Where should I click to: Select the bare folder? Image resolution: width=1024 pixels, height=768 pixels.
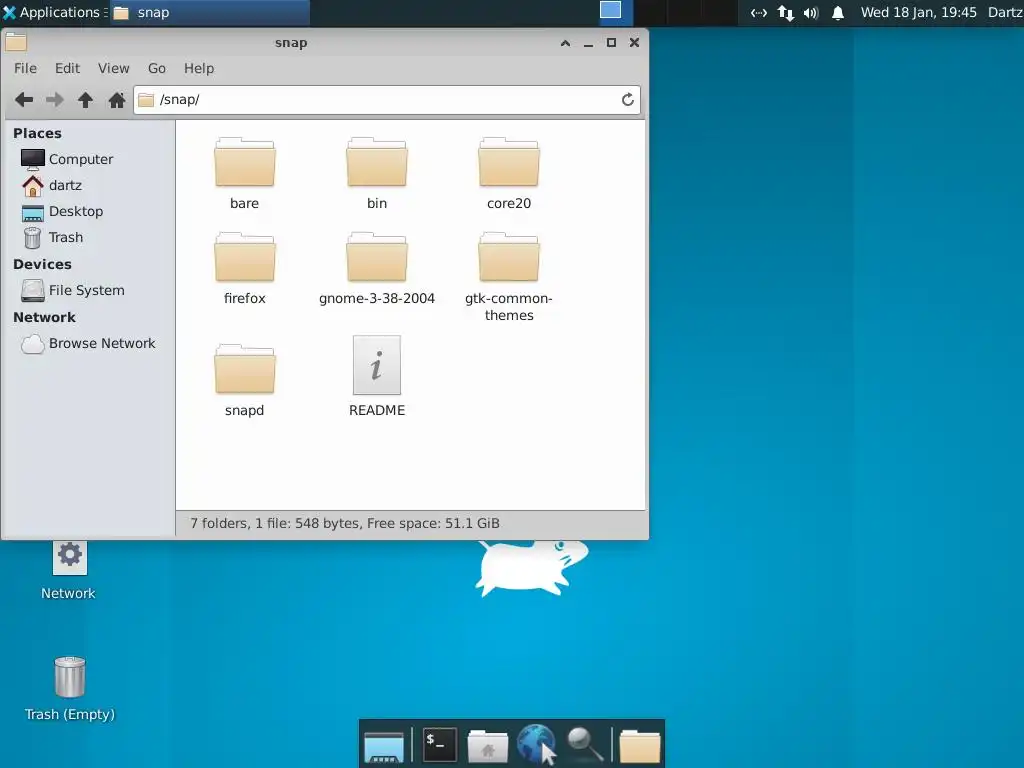point(244,174)
